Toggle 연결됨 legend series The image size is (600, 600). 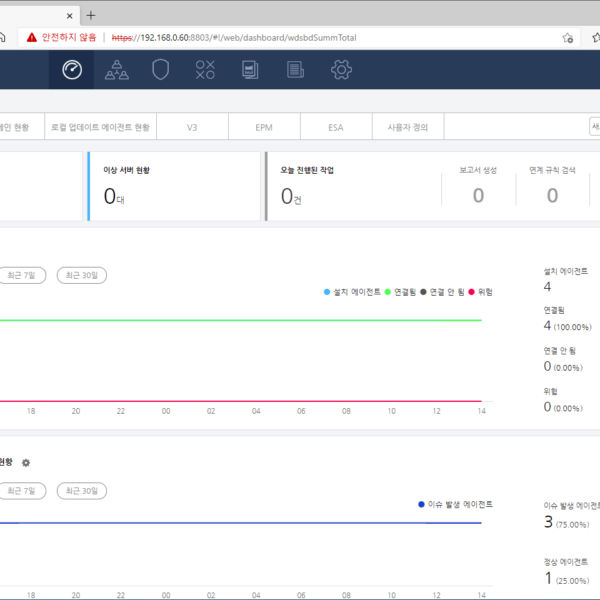click(x=400, y=292)
